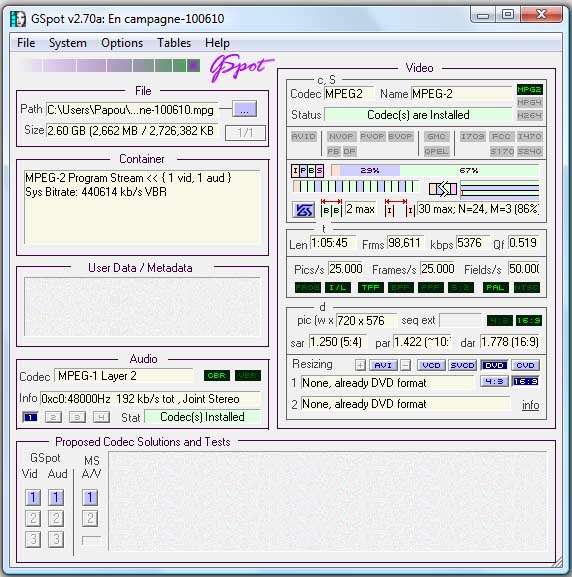The height and width of the screenshot is (577, 572).
Task: Click the kbps value 5376
Action: click(x=472, y=243)
